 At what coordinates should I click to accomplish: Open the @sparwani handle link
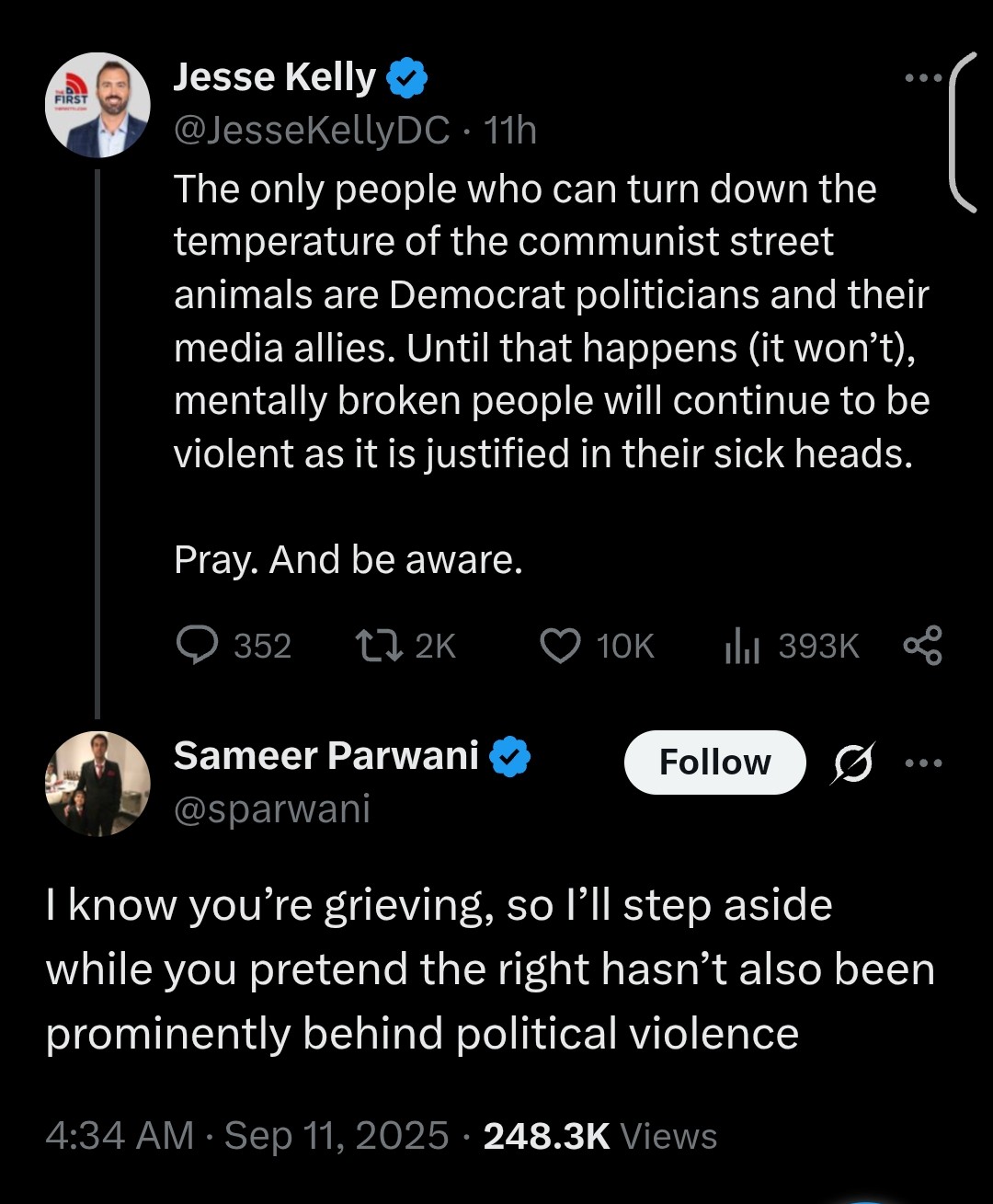(272, 808)
